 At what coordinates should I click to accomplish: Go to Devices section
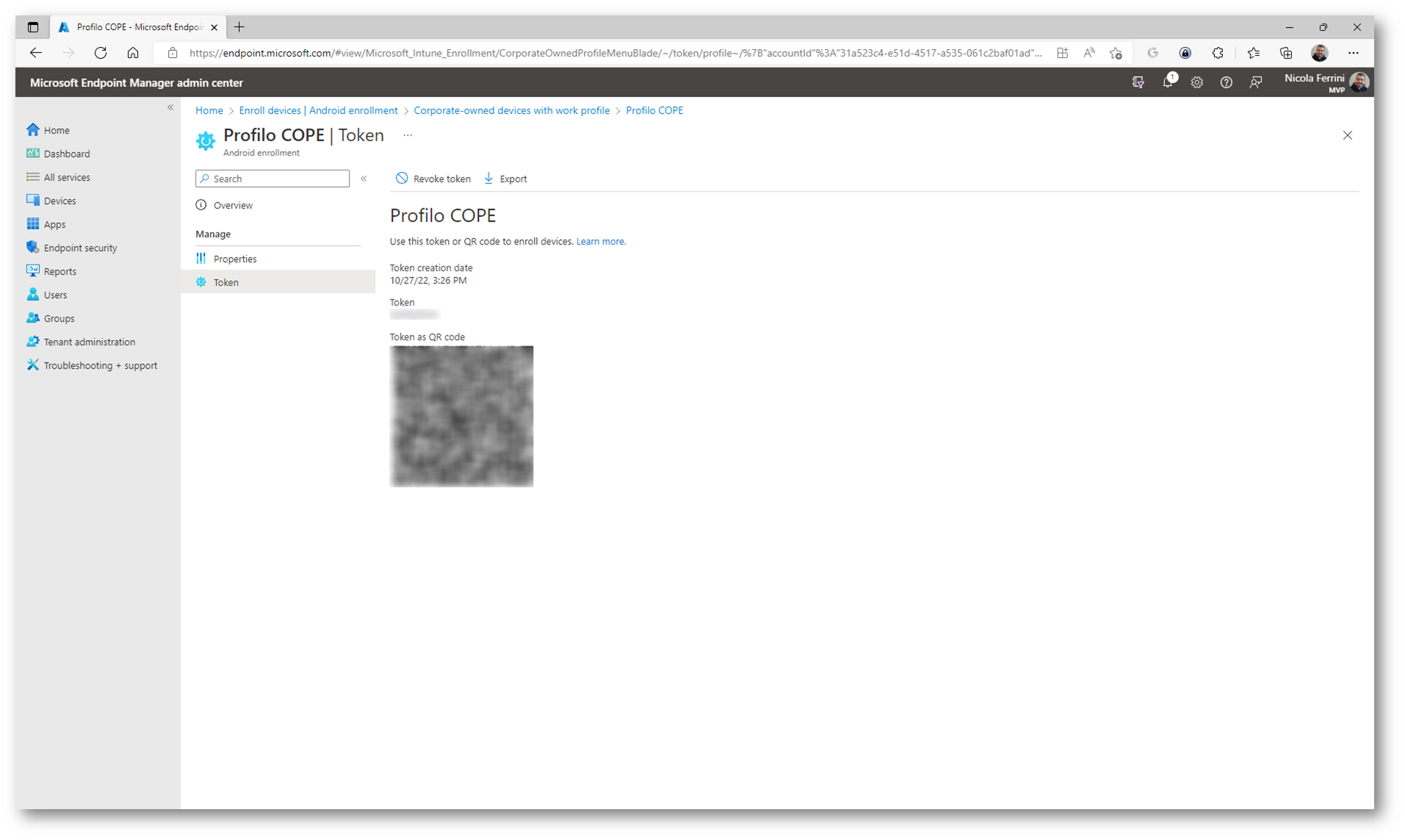coord(59,200)
